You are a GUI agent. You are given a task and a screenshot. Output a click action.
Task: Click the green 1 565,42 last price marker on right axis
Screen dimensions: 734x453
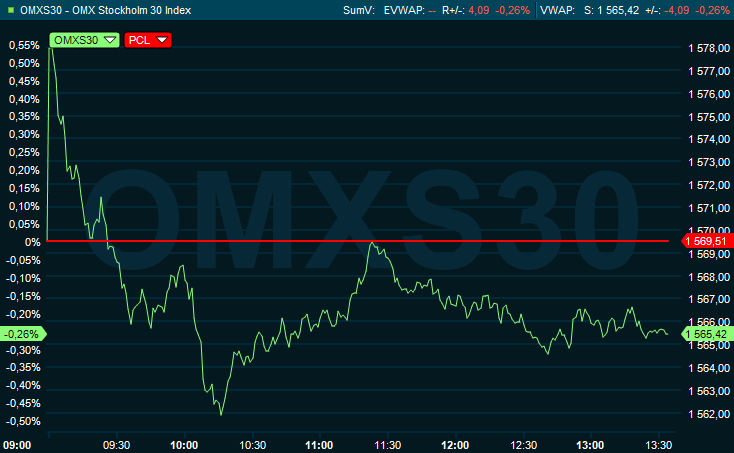pyautogui.click(x=707, y=334)
